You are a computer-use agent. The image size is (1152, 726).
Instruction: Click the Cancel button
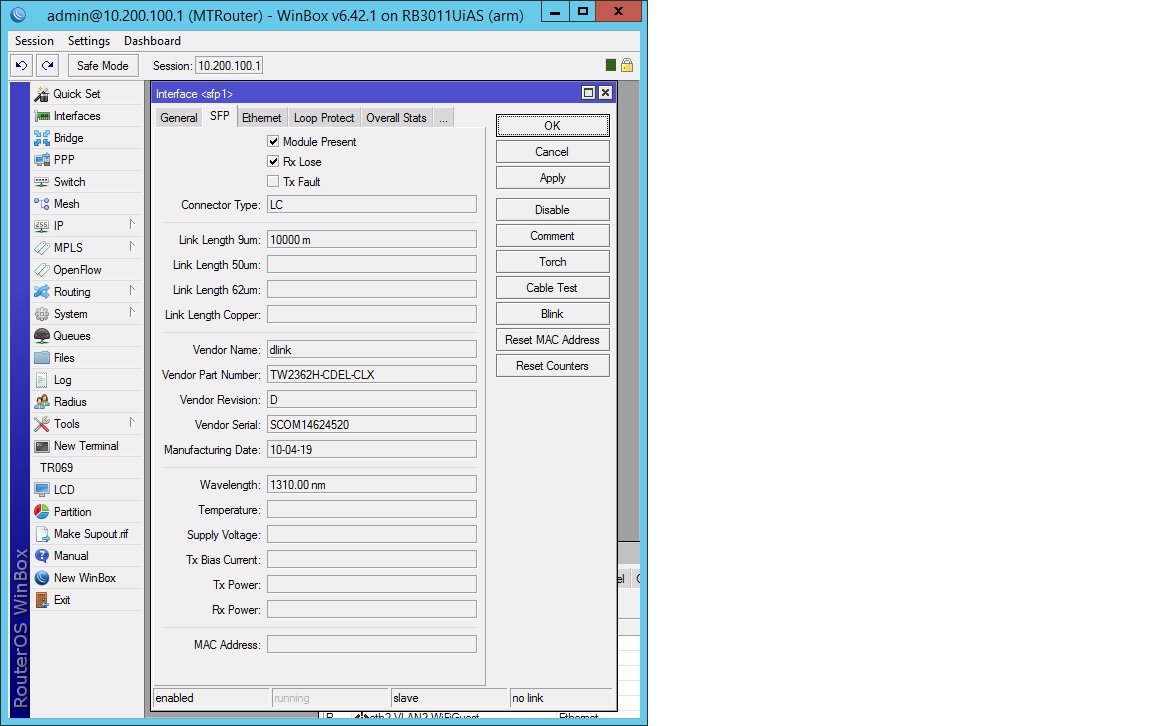click(552, 152)
